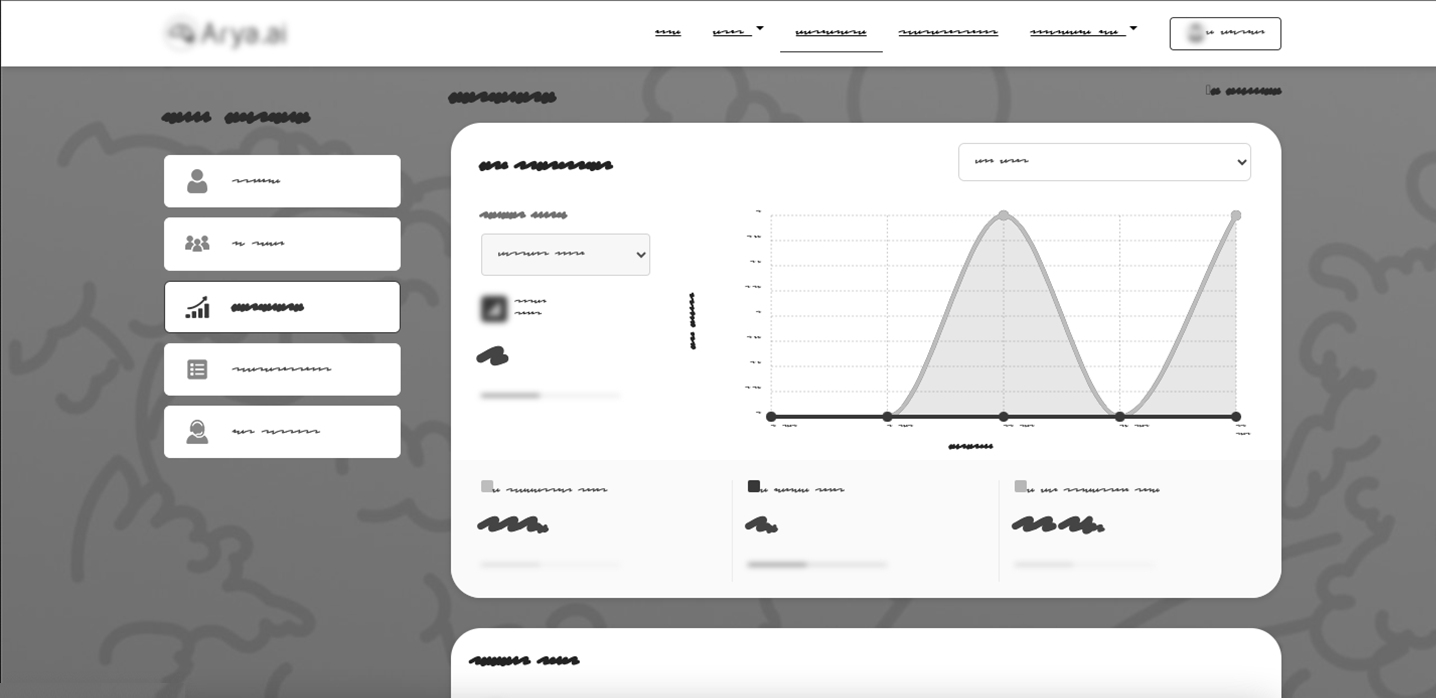Open the sidebar item with list icon
Screen dimensions: 1436x698
pyautogui.click(x=282, y=369)
